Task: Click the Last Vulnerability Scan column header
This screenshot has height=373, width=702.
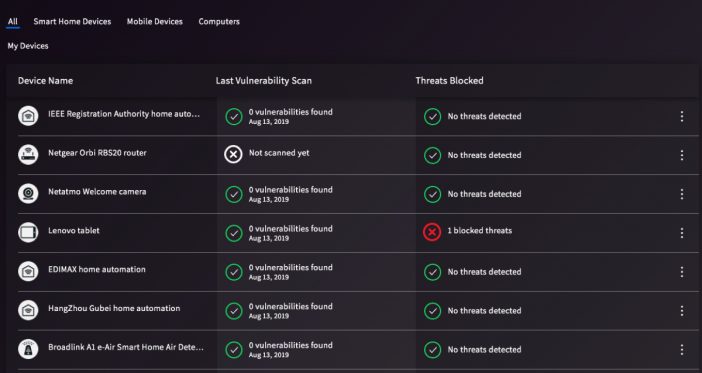Action: click(x=264, y=81)
